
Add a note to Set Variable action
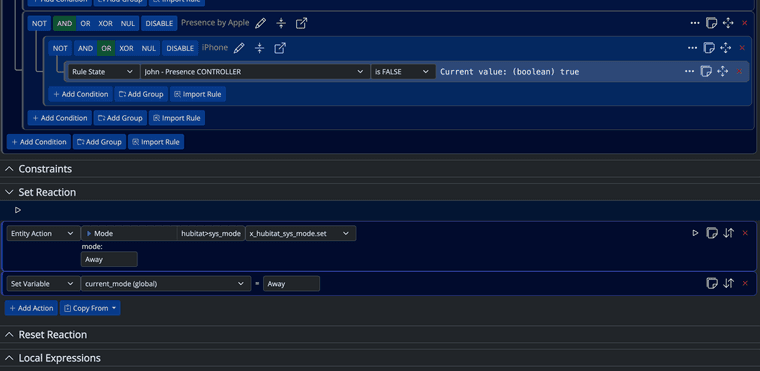[712, 283]
